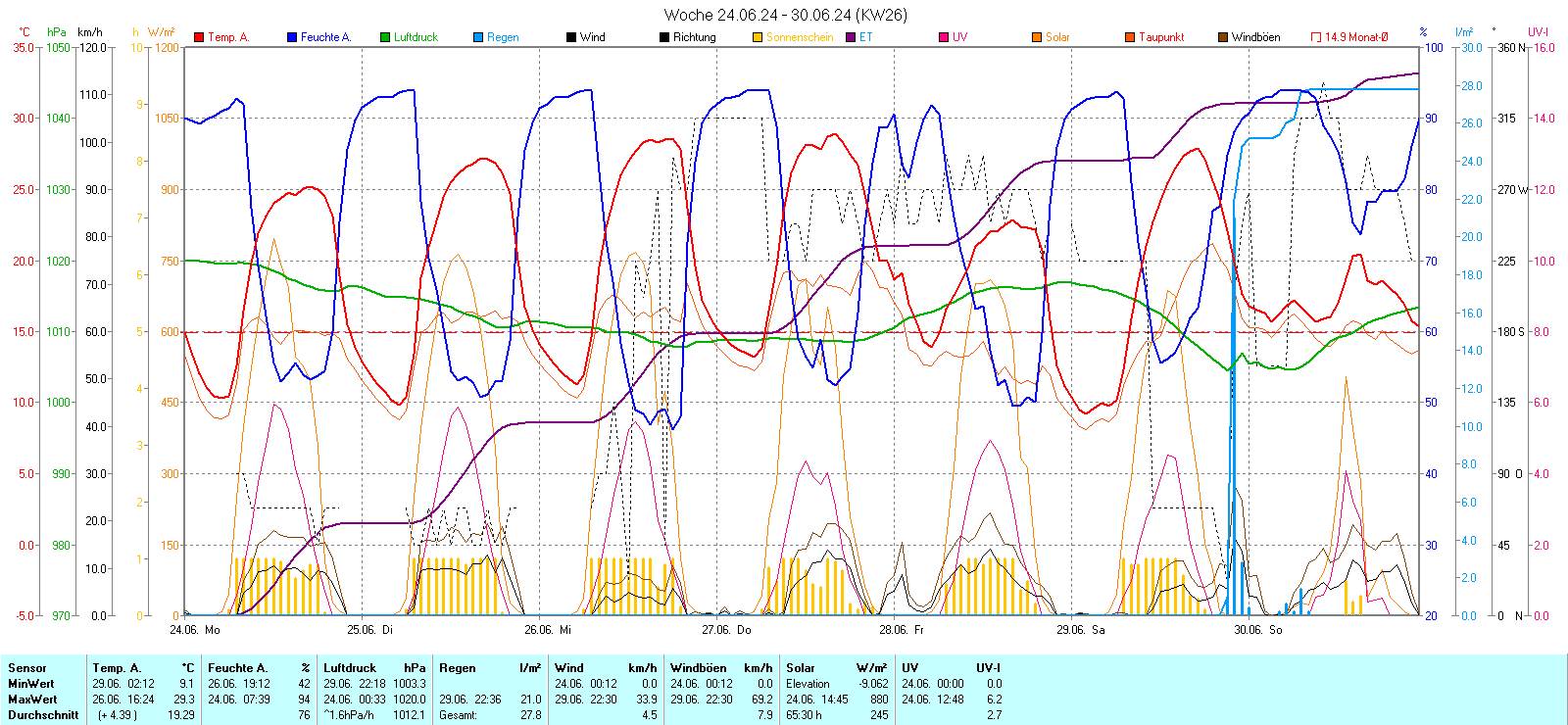Toggle the empty 14.9 Monat-Ø legend box

tap(1316, 37)
